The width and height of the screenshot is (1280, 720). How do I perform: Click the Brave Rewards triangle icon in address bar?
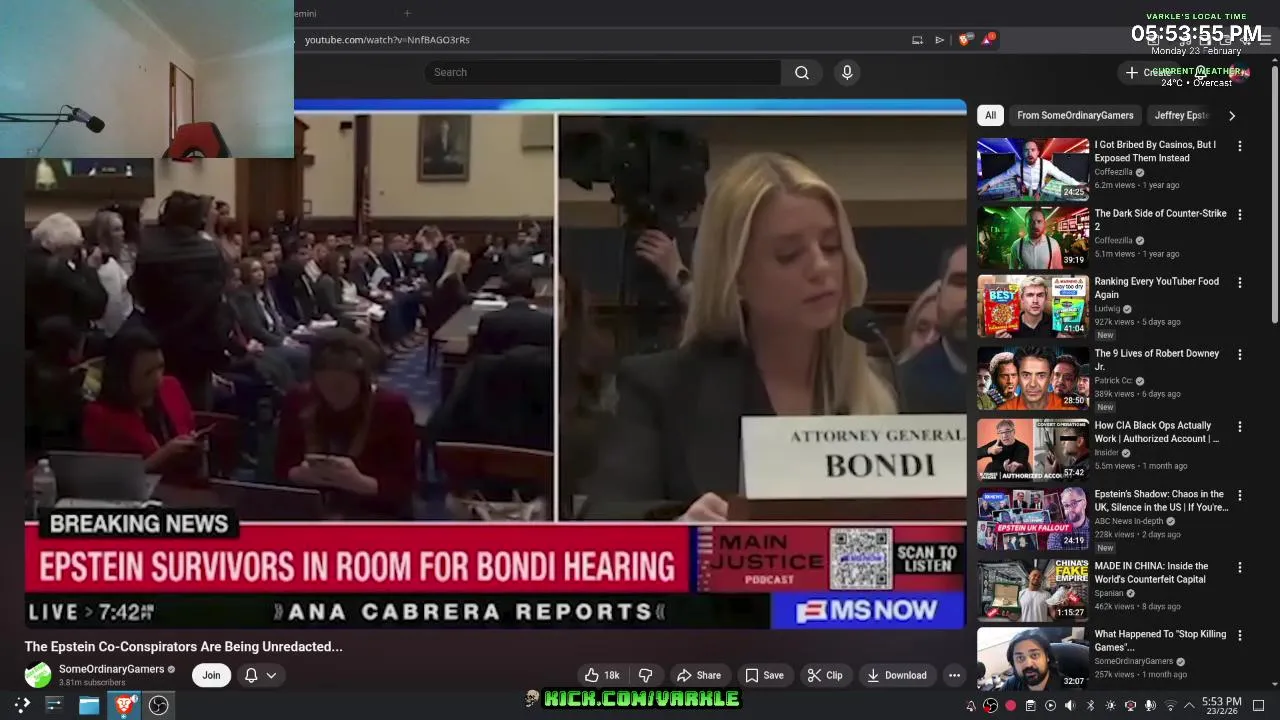coord(988,39)
